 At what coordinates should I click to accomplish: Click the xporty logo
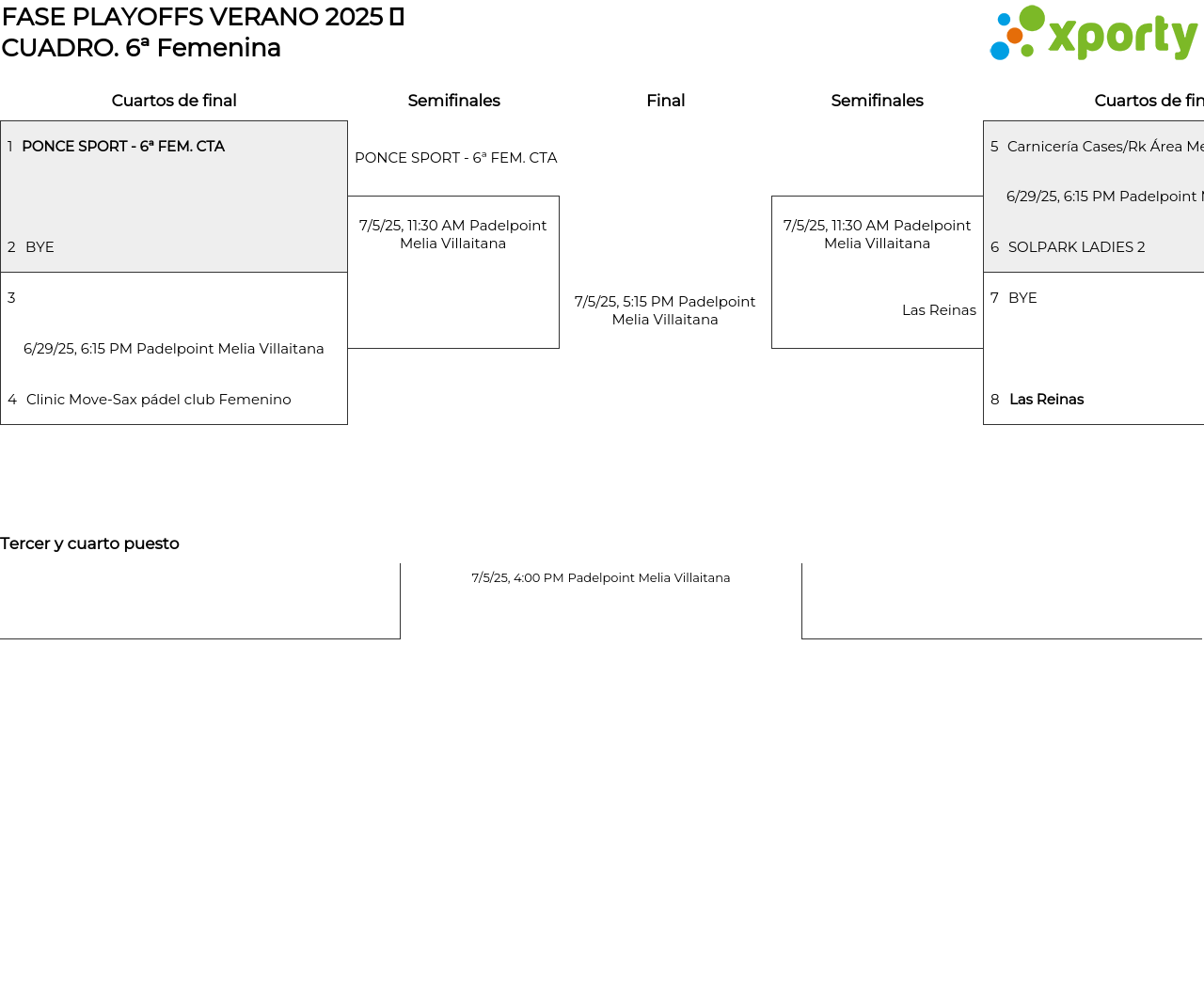(1093, 34)
